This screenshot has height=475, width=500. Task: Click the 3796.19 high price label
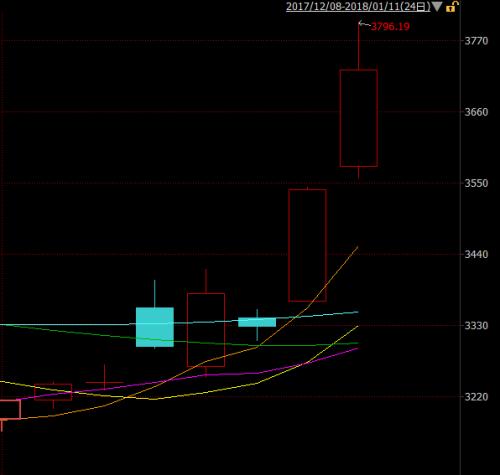click(390, 27)
